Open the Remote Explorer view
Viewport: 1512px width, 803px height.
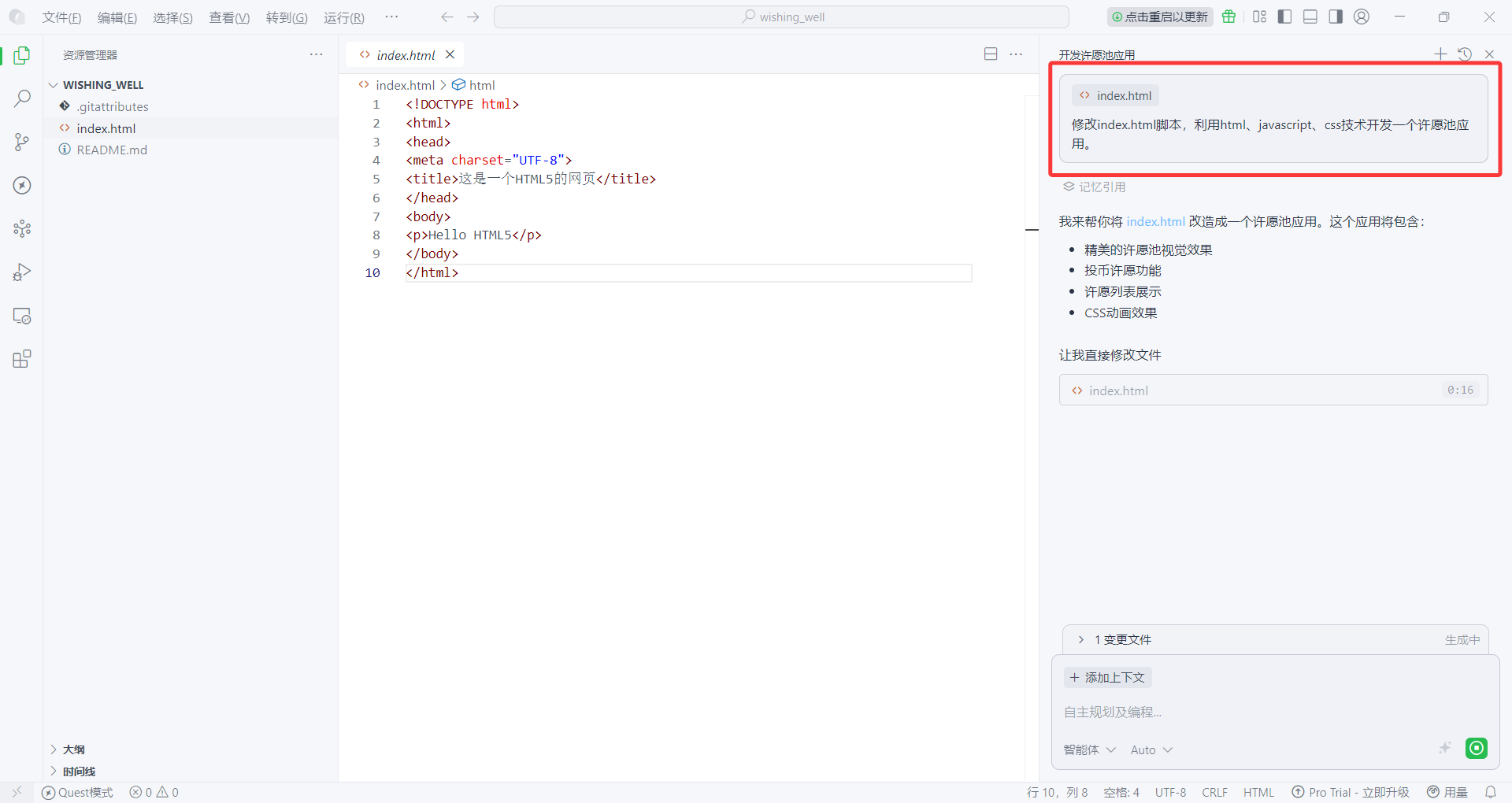[x=22, y=316]
